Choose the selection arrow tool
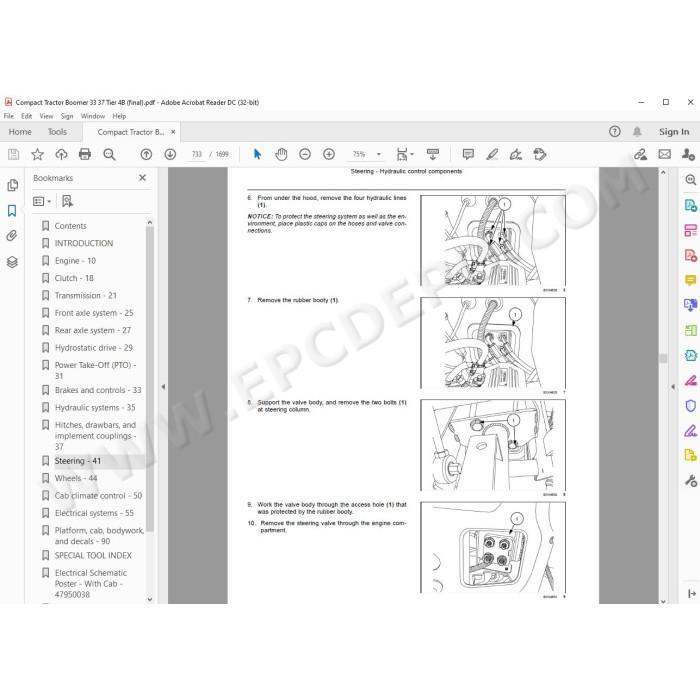Image resolution: width=700 pixels, height=700 pixels. [257, 154]
